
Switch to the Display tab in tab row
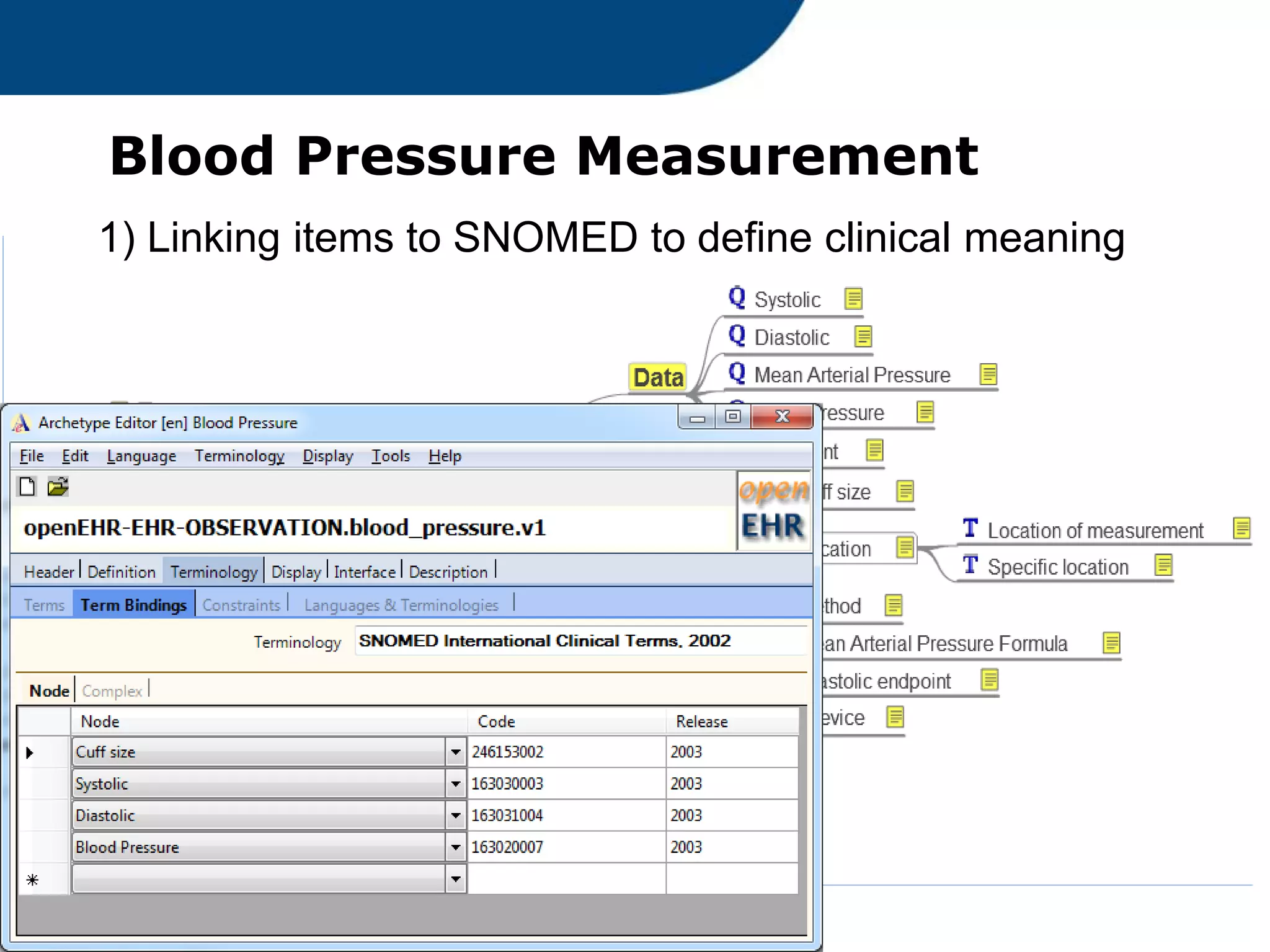[x=296, y=571]
